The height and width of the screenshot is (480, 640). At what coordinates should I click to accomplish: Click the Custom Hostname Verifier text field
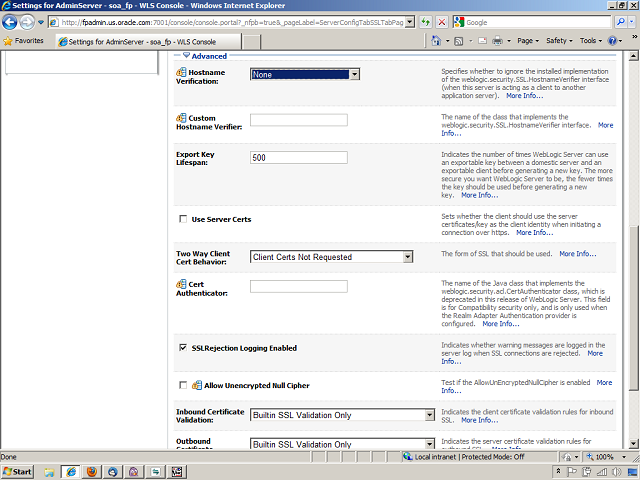click(299, 120)
